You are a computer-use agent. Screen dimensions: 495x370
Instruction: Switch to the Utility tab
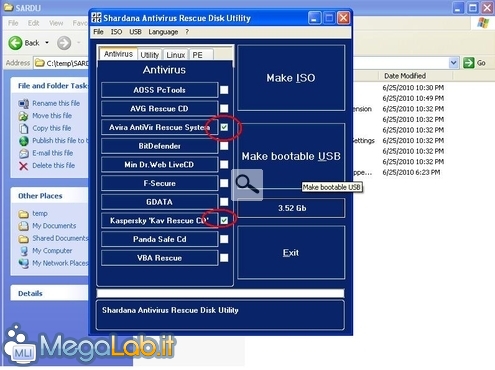tap(149, 55)
